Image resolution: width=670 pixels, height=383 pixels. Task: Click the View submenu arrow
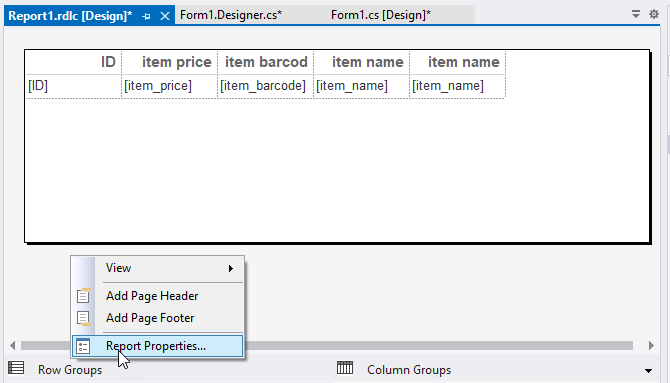tap(231, 268)
